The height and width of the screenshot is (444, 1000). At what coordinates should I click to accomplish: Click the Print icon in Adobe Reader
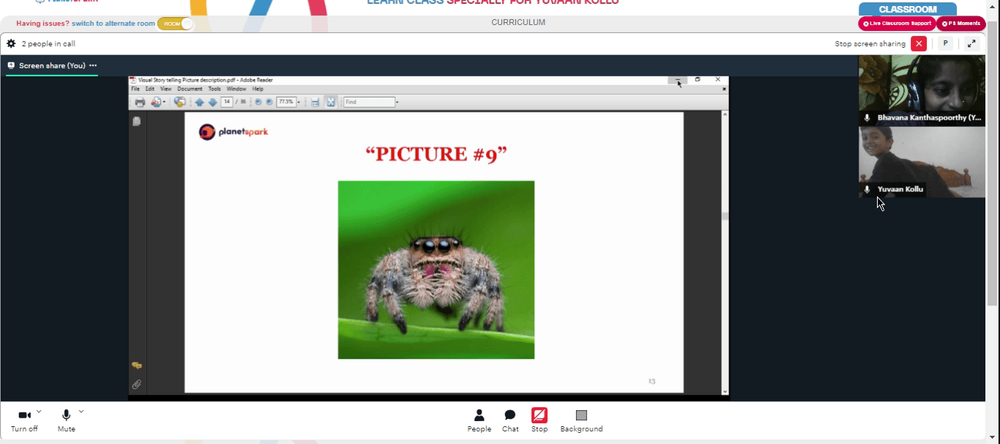pos(140,102)
